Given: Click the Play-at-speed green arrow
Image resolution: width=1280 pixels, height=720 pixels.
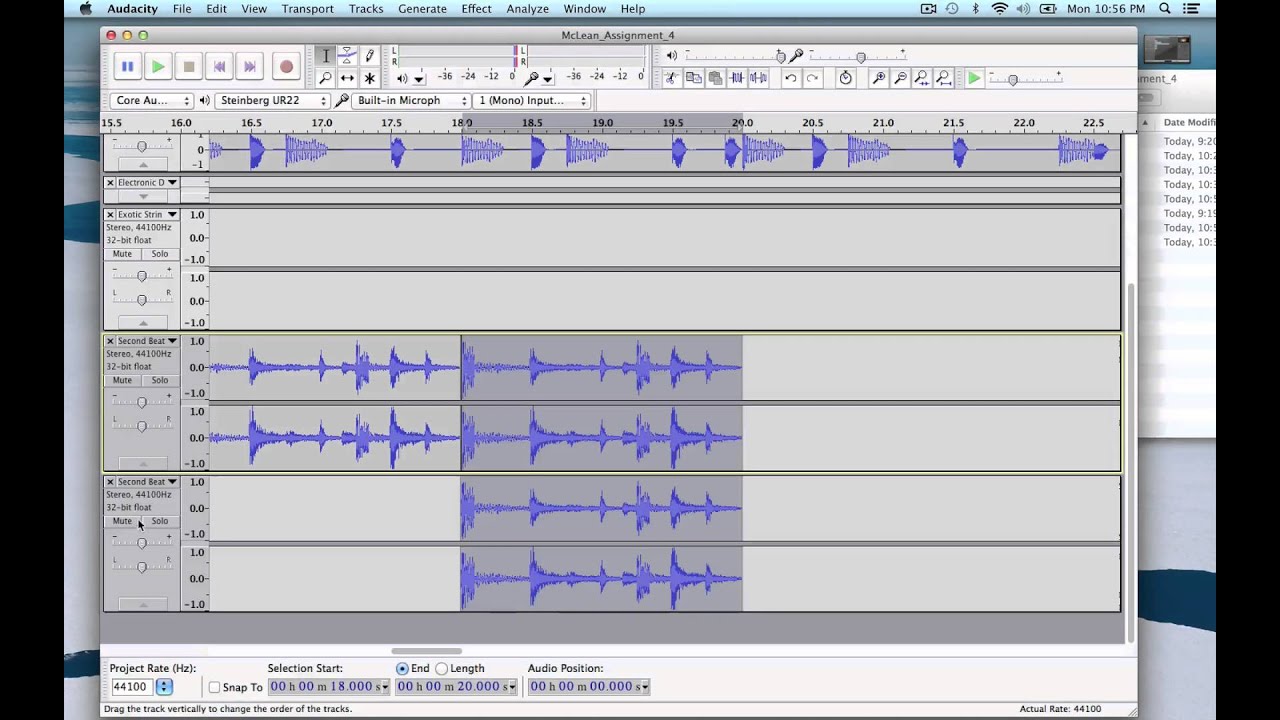Looking at the screenshot, I should 974,78.
